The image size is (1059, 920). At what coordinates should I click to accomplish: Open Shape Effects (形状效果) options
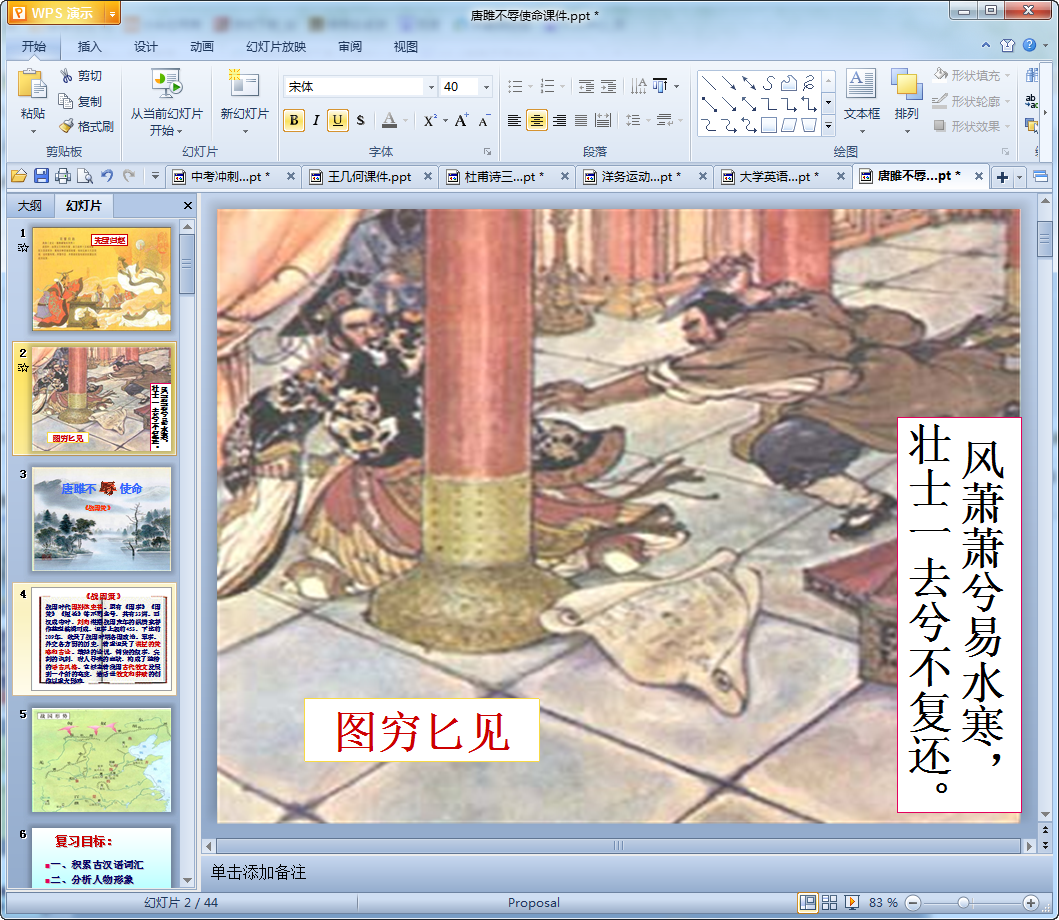[x=972, y=126]
